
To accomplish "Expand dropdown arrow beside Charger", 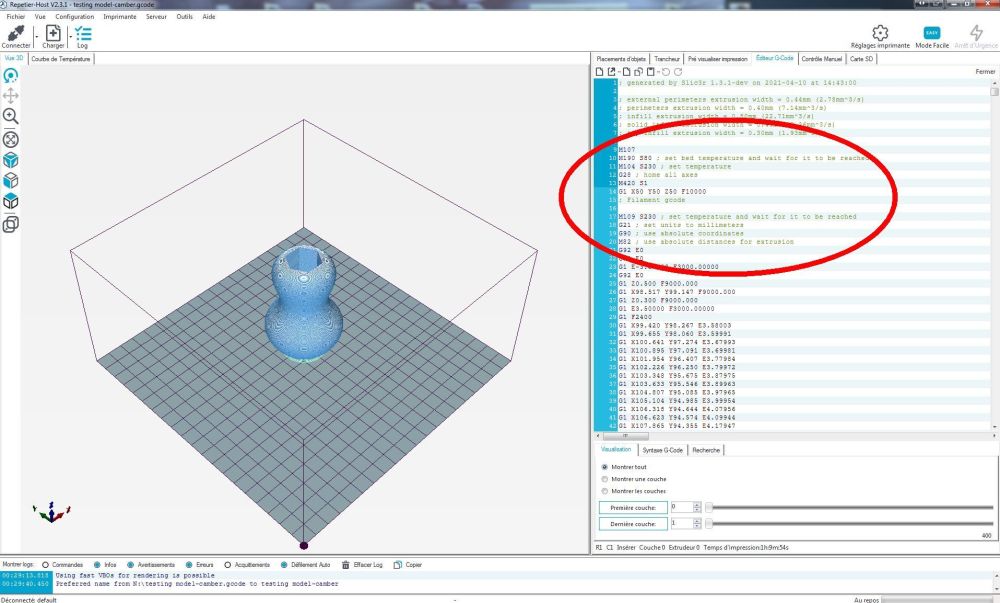I will [70, 36].
